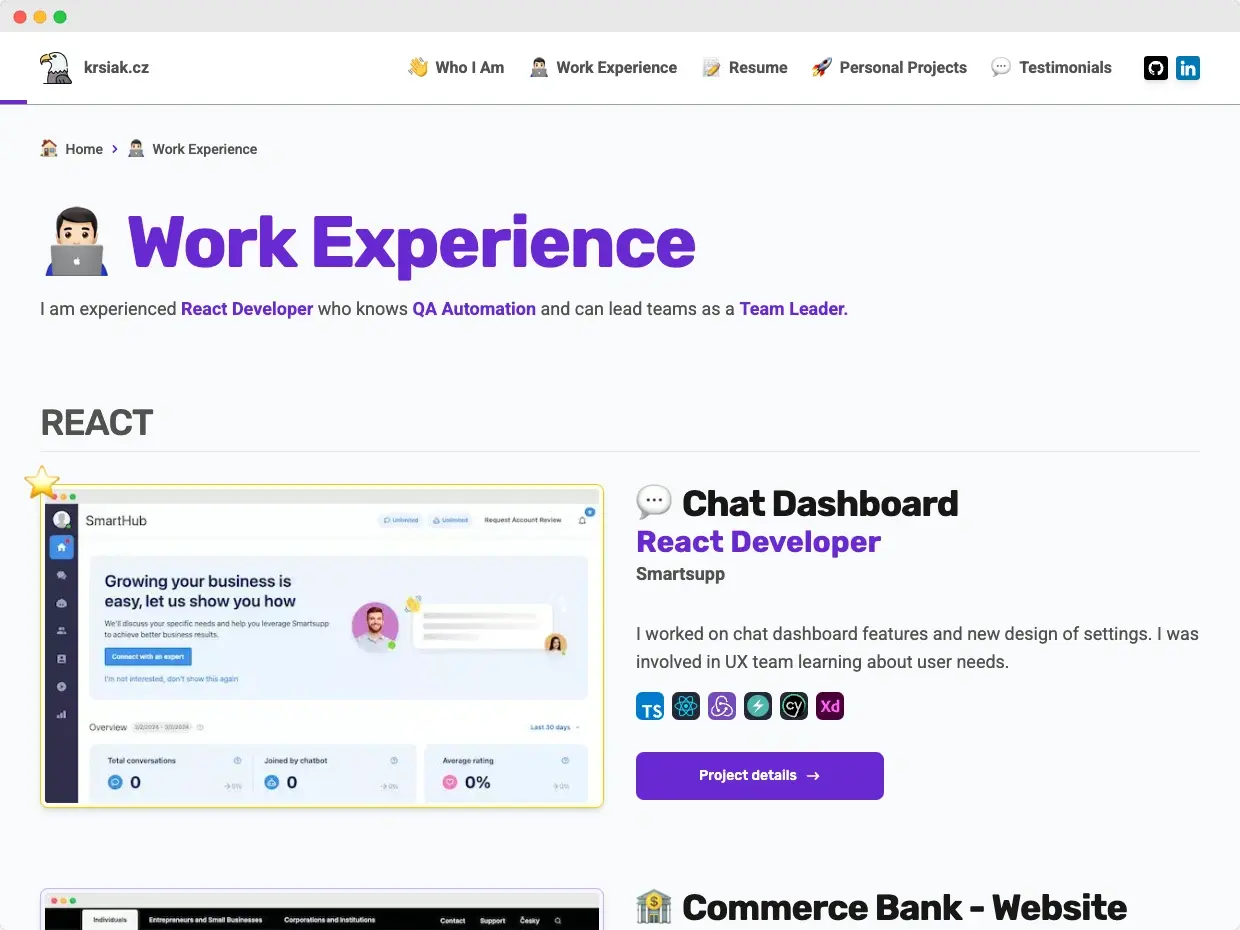The width and height of the screenshot is (1240, 930).
Task: Go to Work Experience in navigation bar
Action: coord(603,68)
